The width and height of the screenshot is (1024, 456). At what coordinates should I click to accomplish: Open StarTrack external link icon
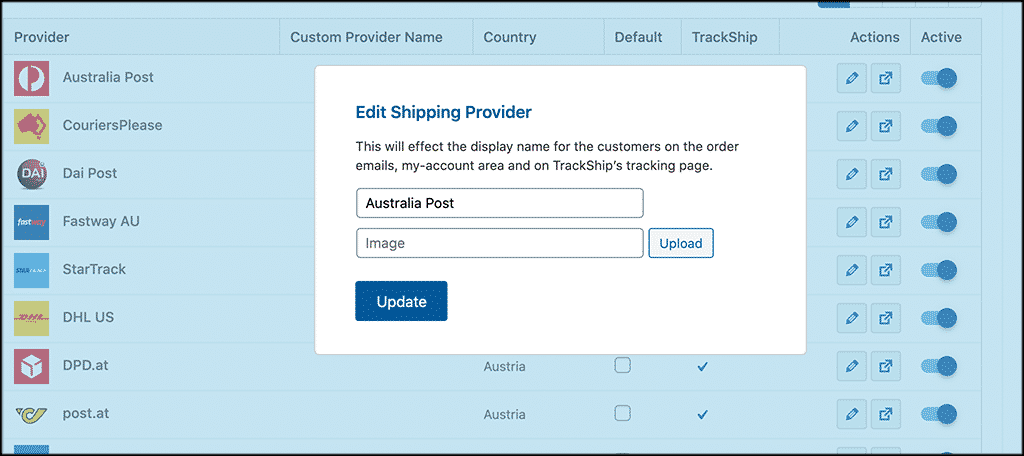[886, 270]
